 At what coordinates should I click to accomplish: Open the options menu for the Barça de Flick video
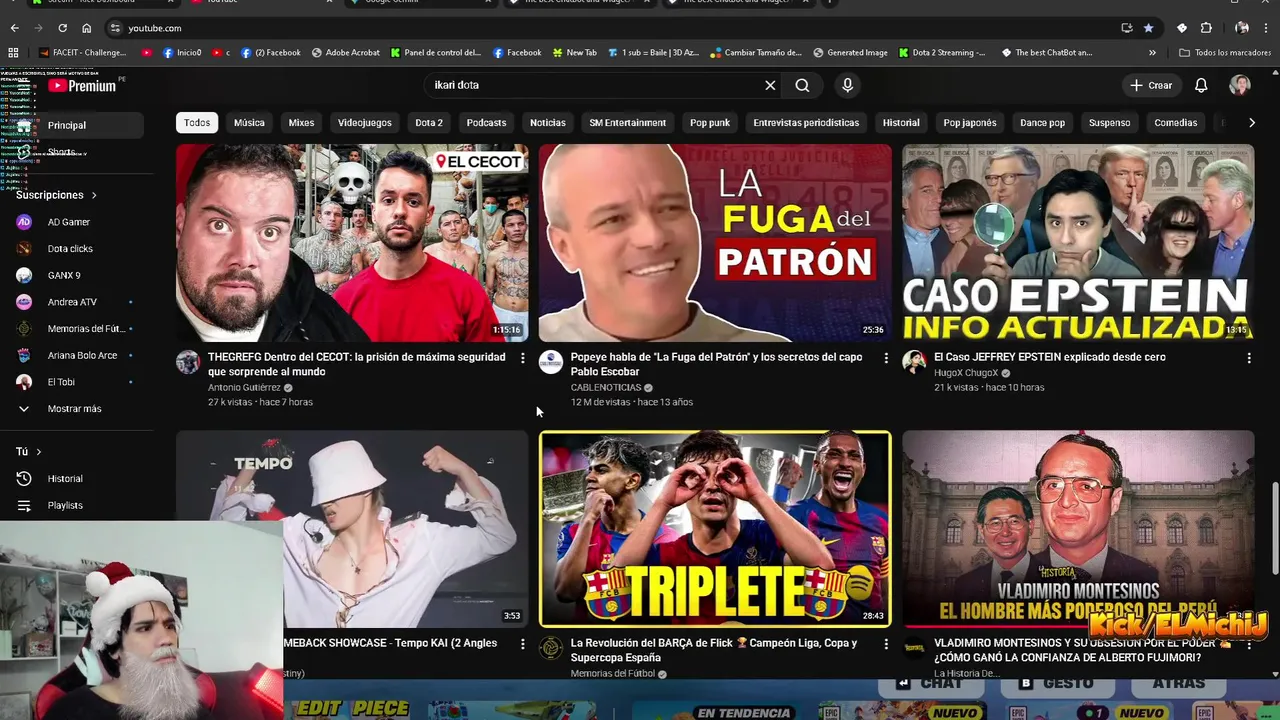pos(885,644)
